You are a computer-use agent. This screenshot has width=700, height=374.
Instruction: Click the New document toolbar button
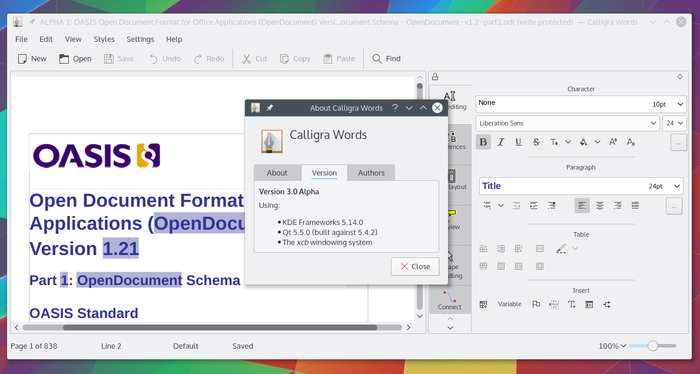32,58
